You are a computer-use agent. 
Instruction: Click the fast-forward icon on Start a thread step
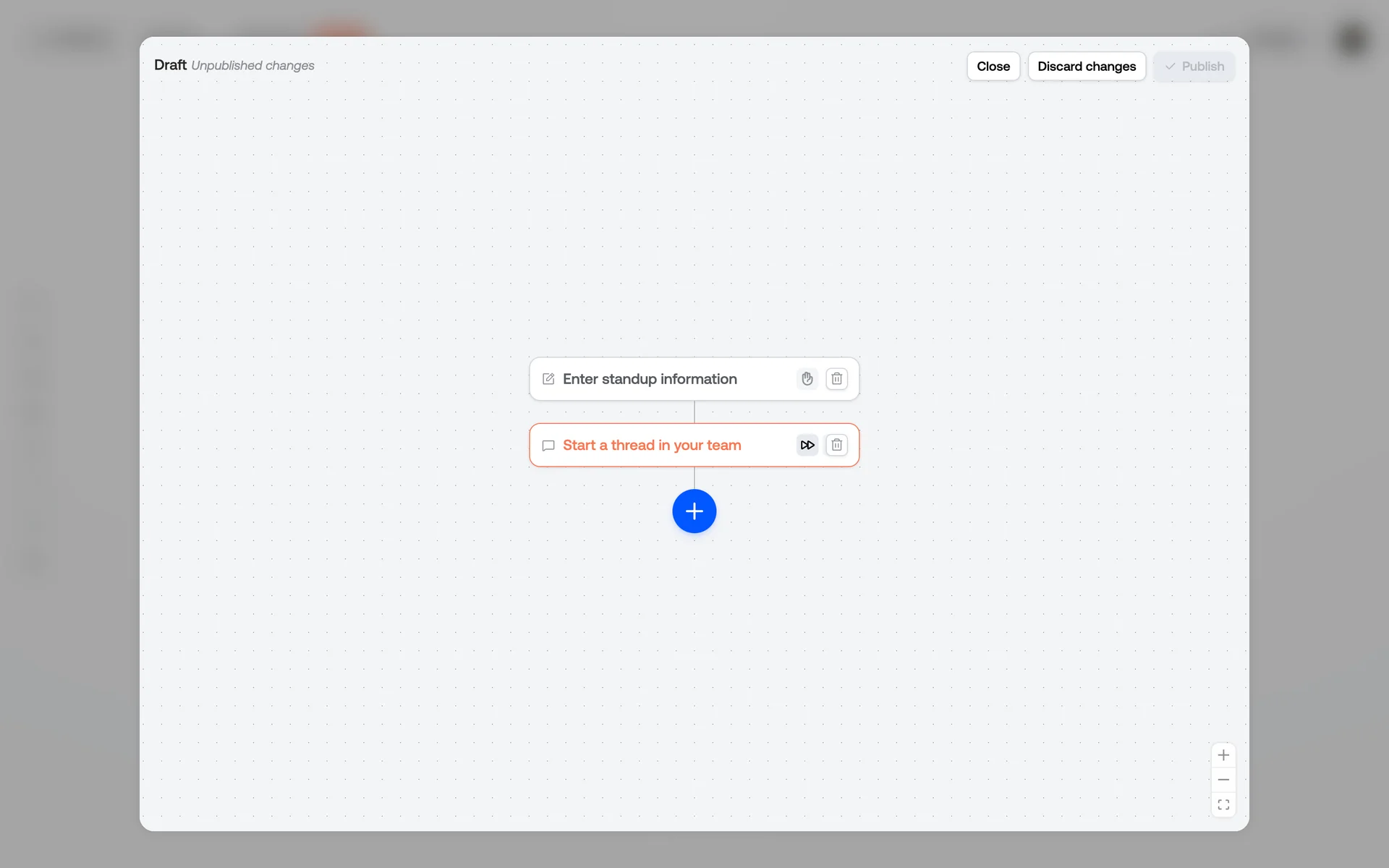(x=807, y=445)
